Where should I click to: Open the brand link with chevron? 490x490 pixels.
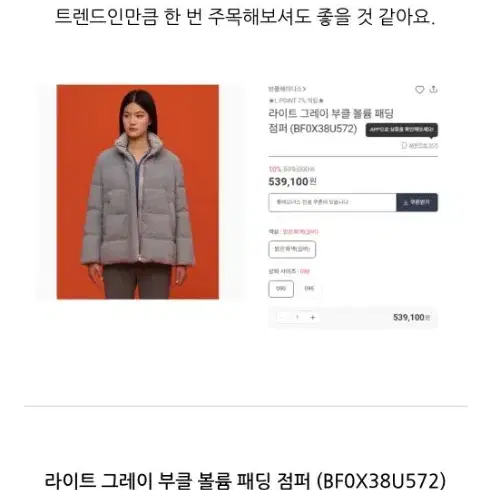coord(287,89)
